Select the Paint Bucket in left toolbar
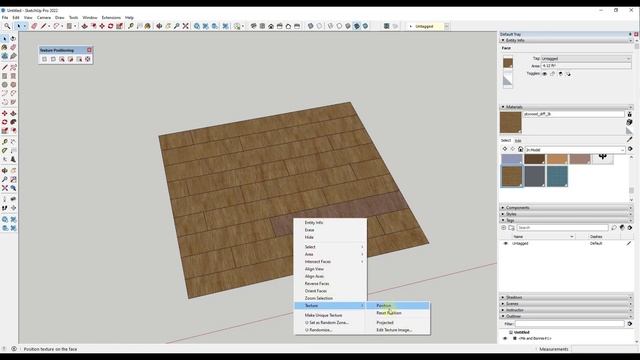The height and width of the screenshot is (360, 640). (x=4, y=47)
